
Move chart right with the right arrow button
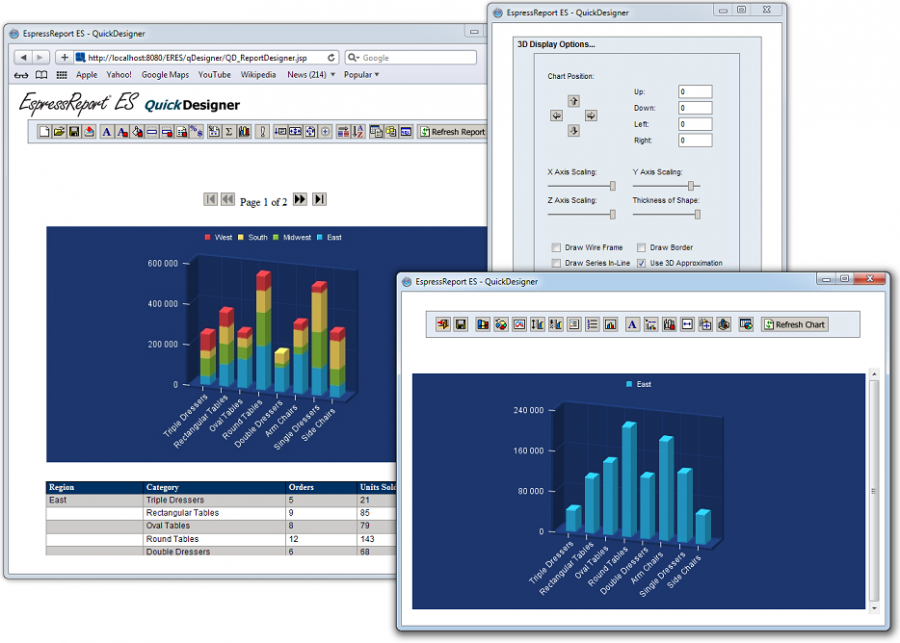click(591, 116)
